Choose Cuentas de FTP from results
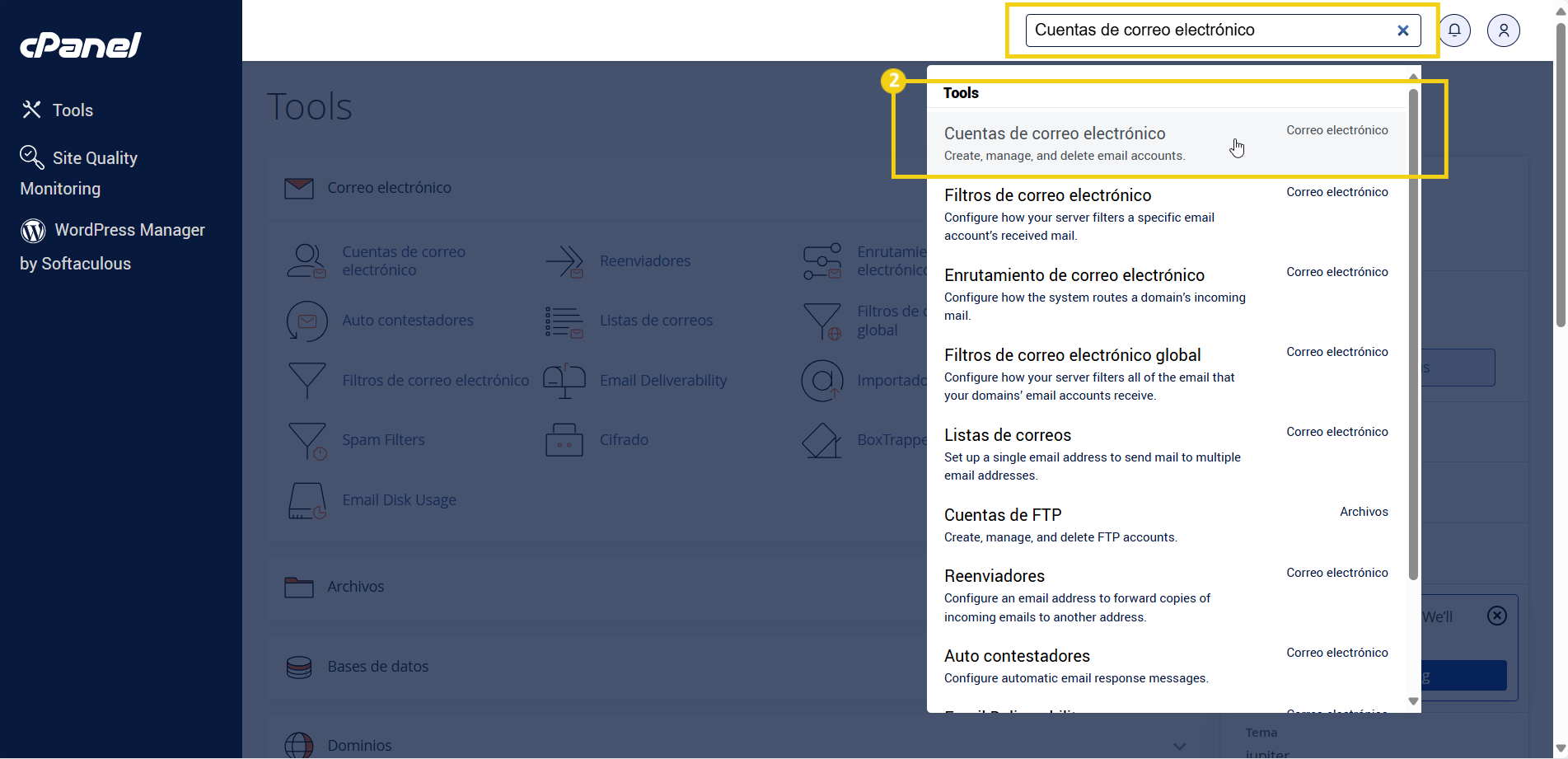Image resolution: width=1568 pixels, height=759 pixels. 1002,515
